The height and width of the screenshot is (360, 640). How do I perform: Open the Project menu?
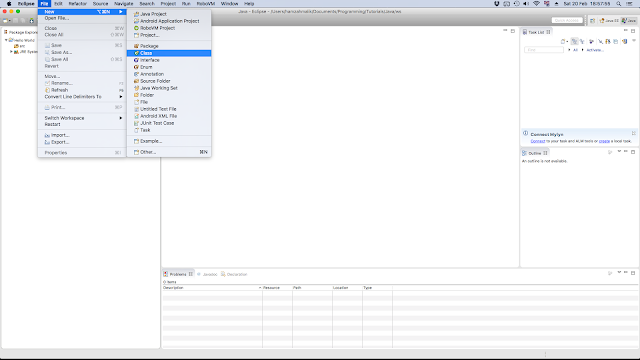point(168,4)
